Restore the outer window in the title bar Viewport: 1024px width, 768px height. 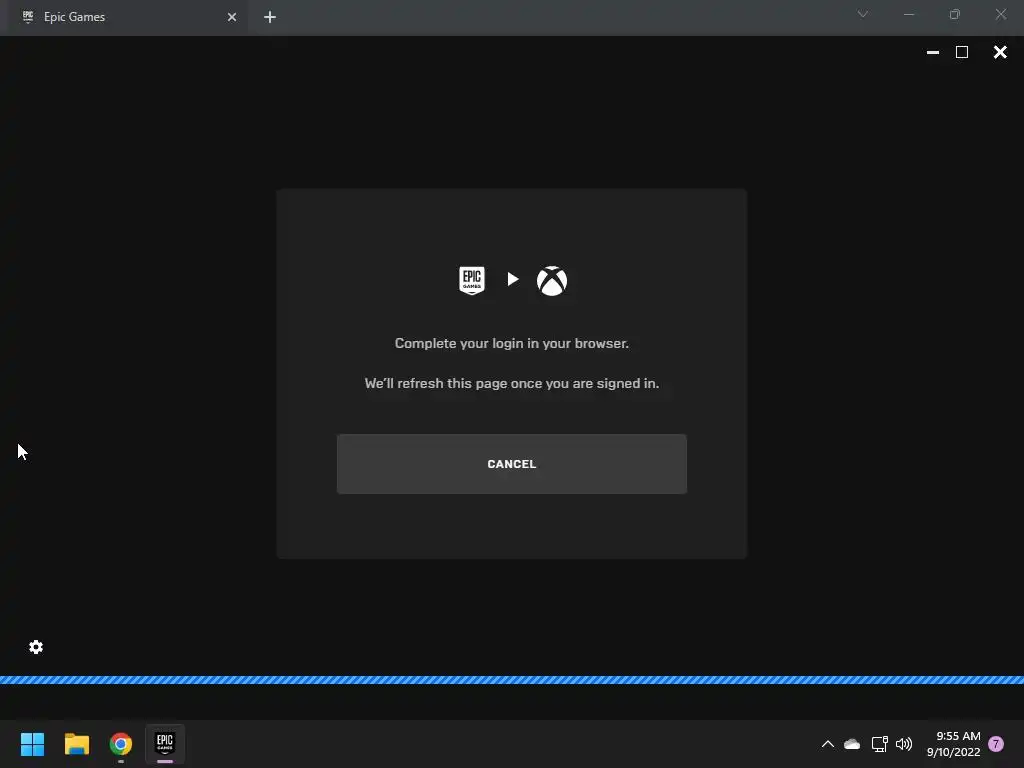point(955,14)
